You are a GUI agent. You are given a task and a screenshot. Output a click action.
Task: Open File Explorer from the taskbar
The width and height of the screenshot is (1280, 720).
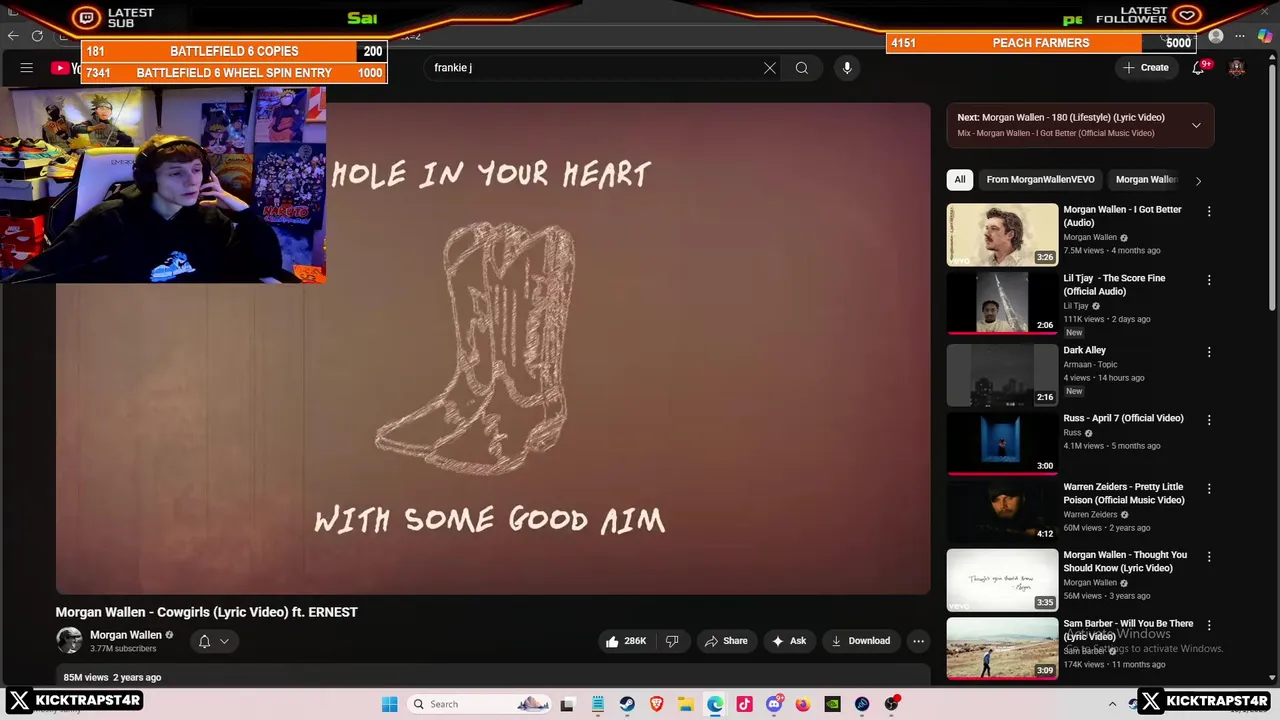coord(686,704)
